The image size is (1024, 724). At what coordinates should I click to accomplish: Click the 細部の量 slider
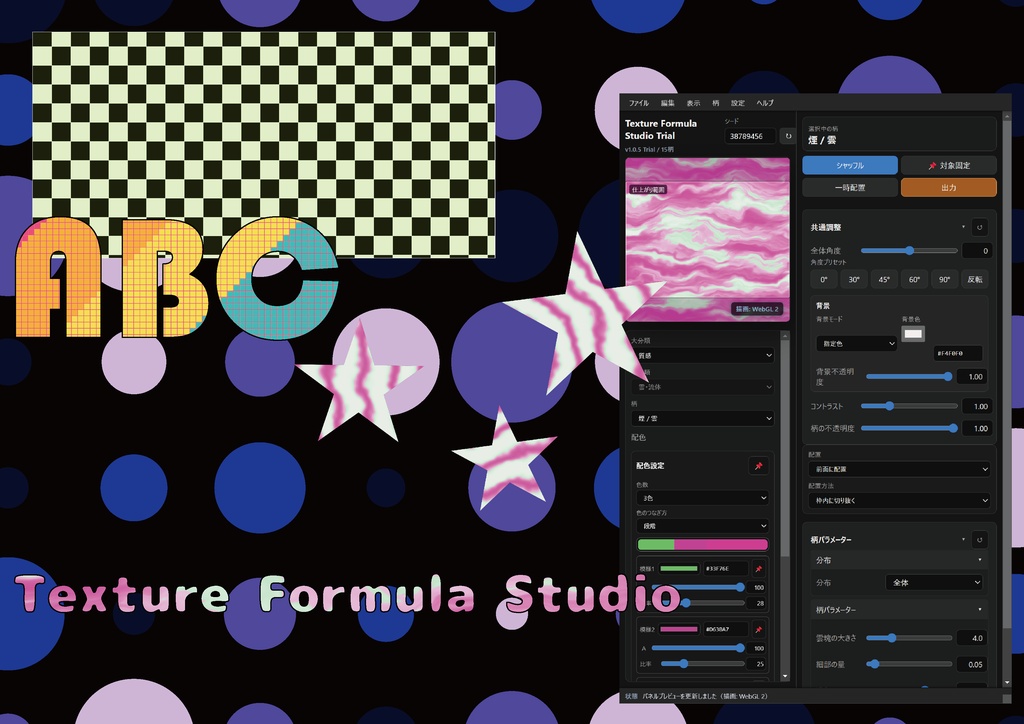[x=909, y=664]
